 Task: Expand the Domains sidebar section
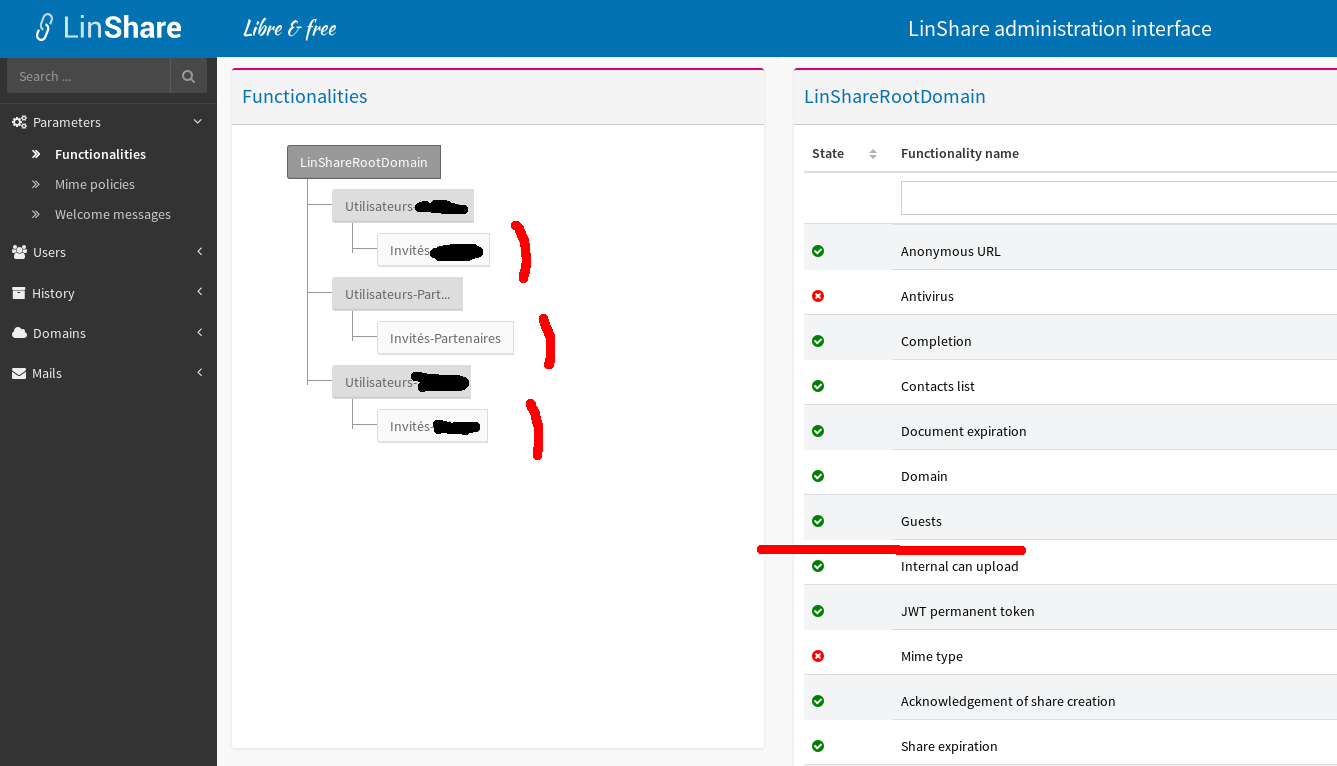tap(199, 332)
